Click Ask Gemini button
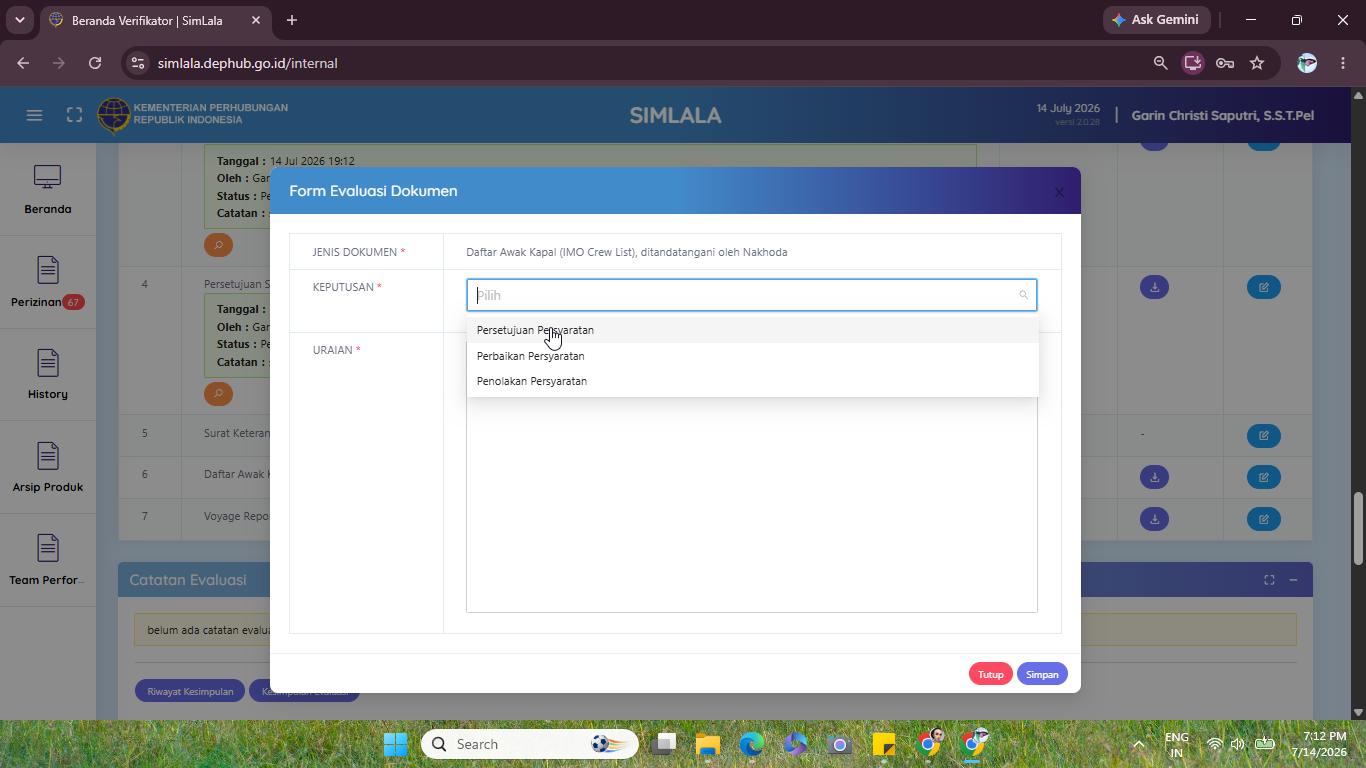Image resolution: width=1366 pixels, height=768 pixels. [x=1157, y=20]
